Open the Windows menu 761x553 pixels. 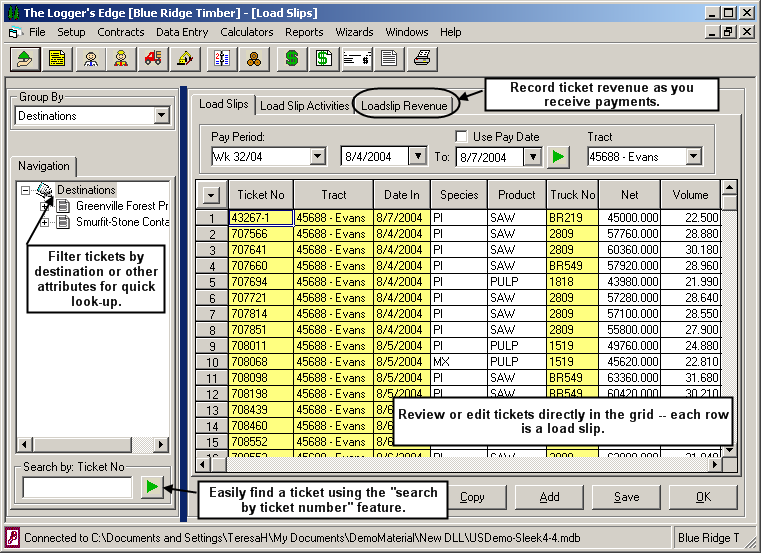(x=407, y=32)
